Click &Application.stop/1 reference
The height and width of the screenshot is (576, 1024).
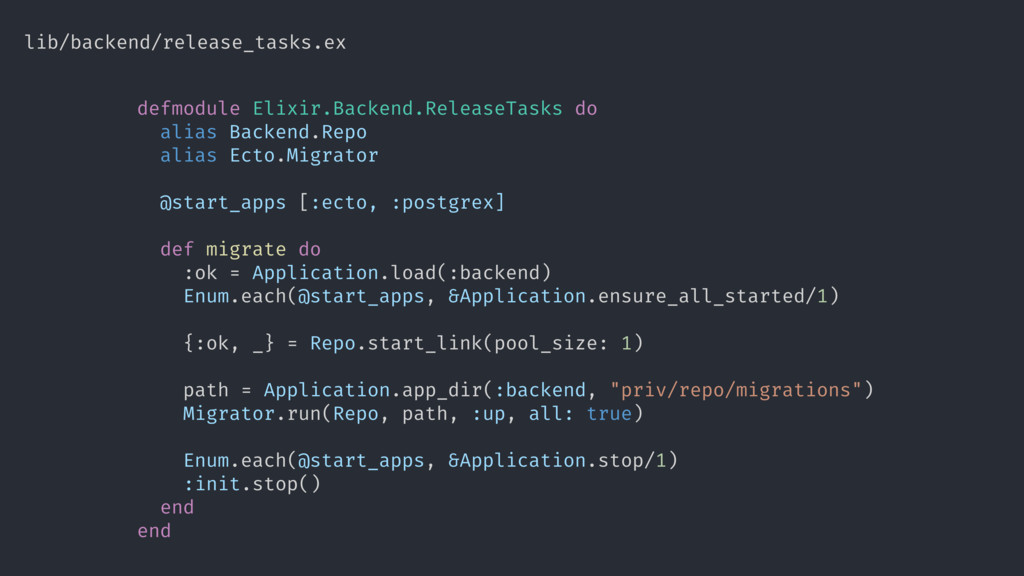point(557,461)
